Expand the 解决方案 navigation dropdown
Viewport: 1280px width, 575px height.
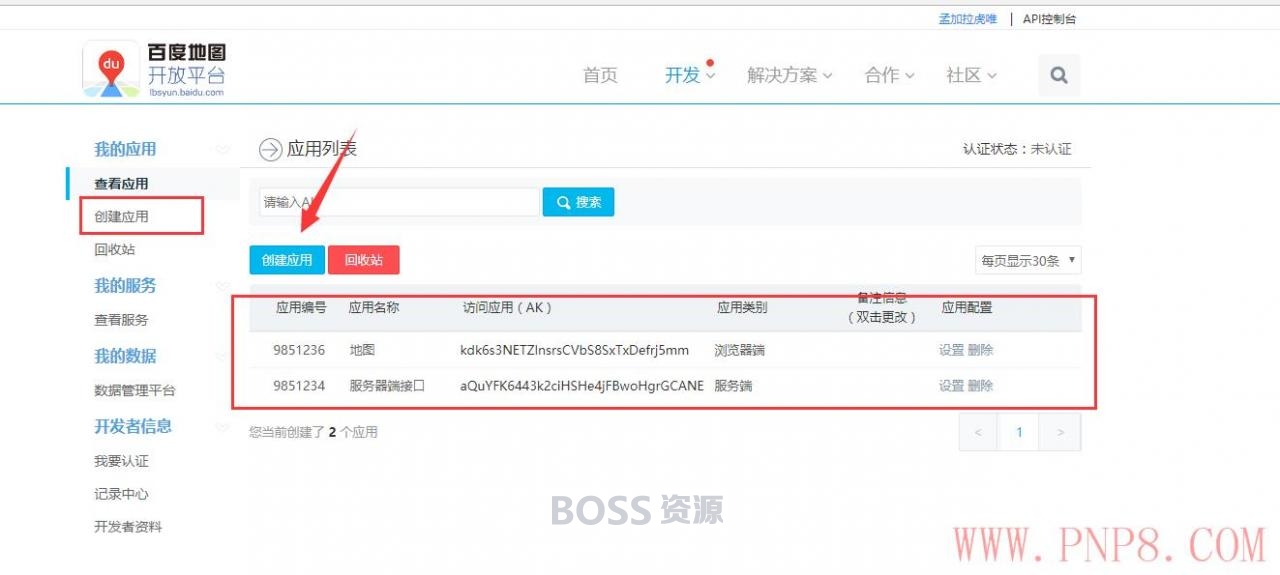[x=790, y=75]
